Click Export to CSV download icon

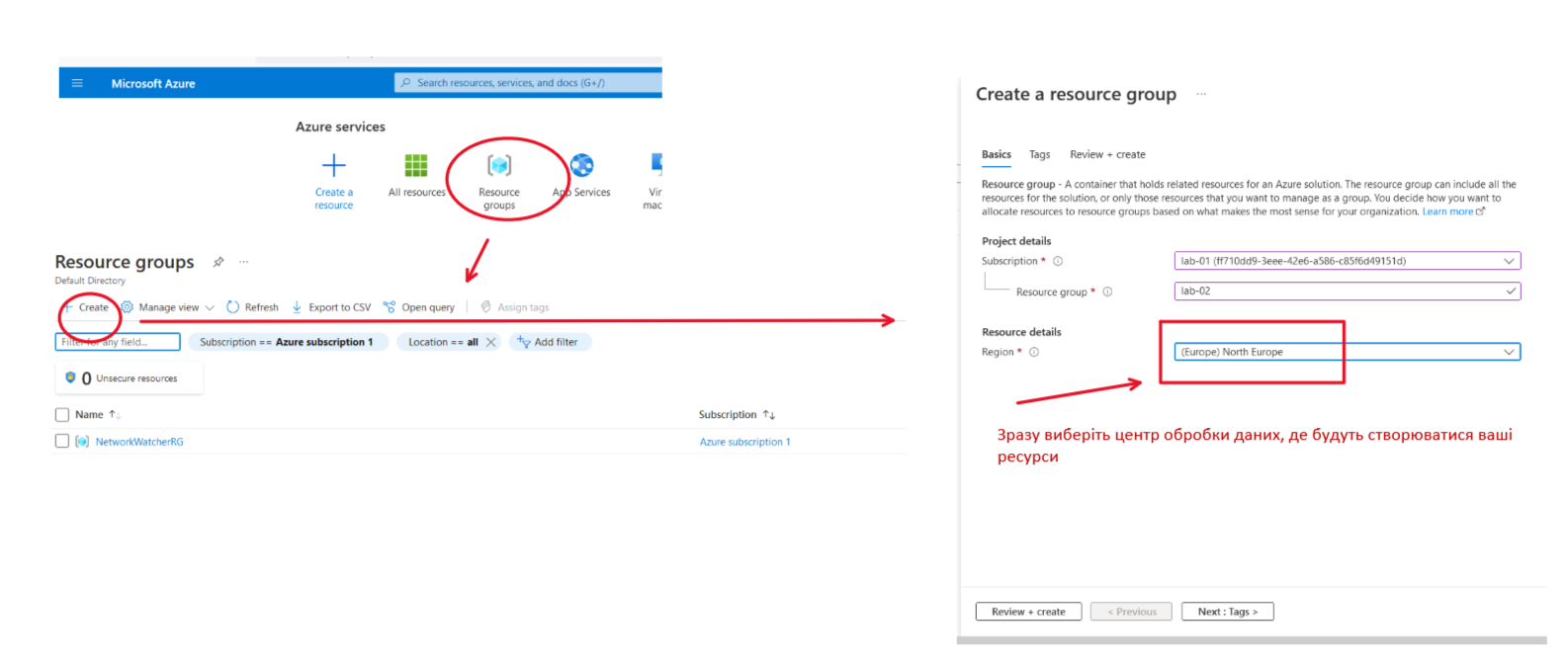tap(297, 307)
